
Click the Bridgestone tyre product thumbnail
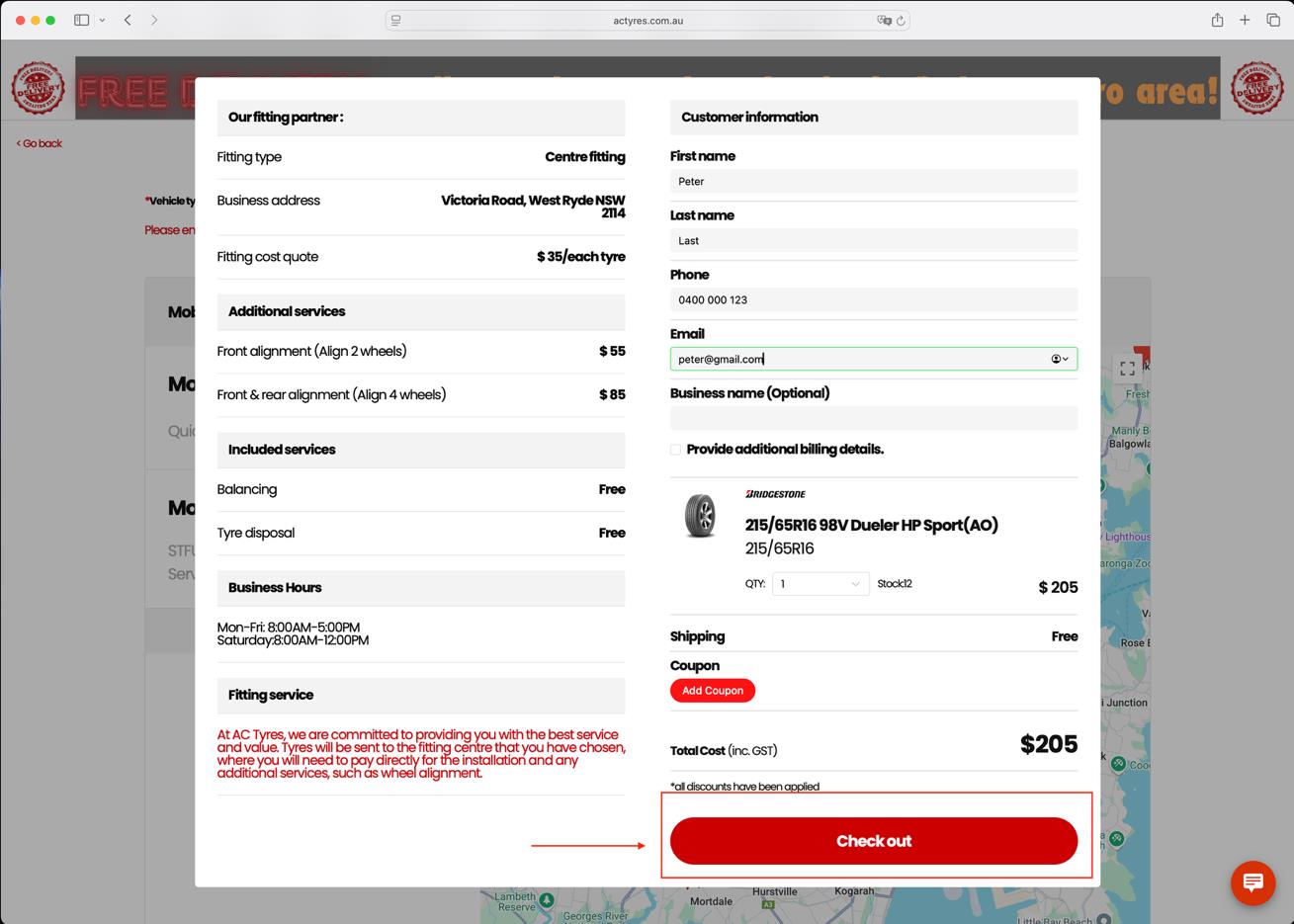click(700, 516)
